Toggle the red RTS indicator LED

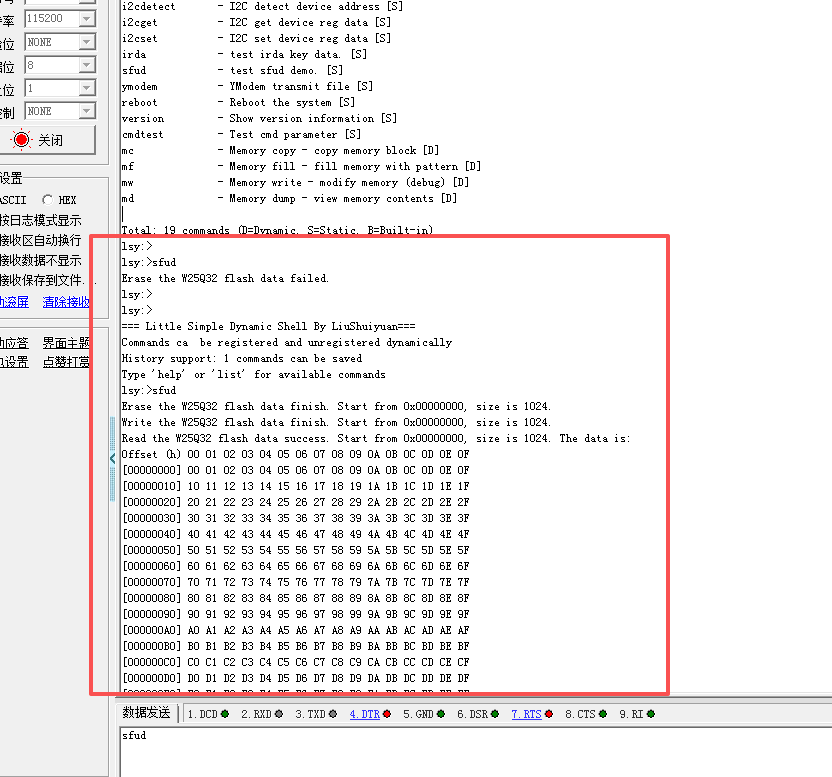tap(549, 714)
